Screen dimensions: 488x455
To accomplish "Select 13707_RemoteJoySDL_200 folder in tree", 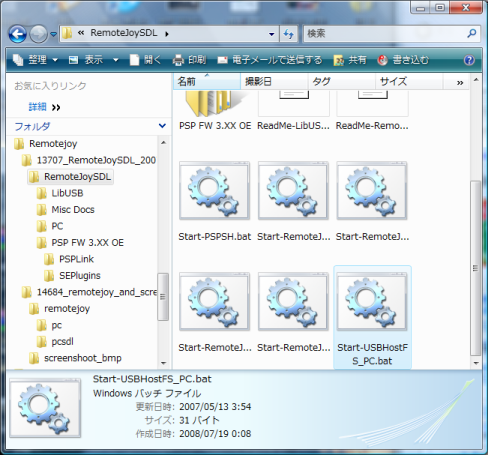I will pos(89,160).
